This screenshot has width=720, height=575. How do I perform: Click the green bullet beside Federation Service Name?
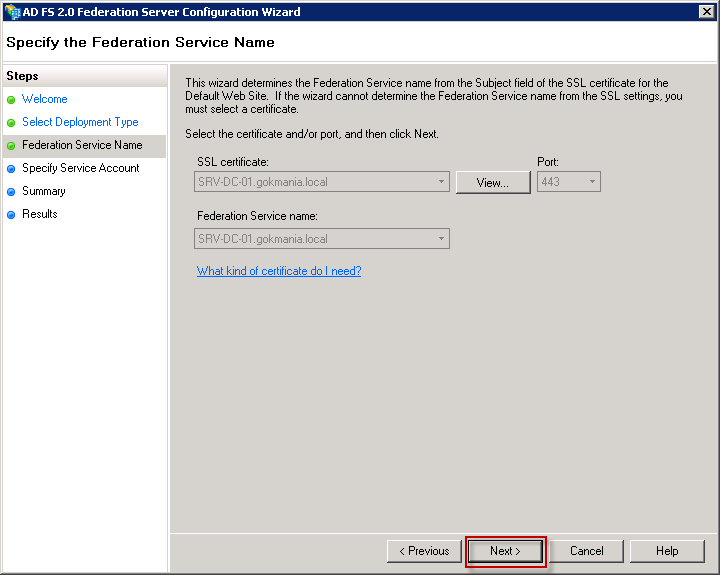click(11, 146)
